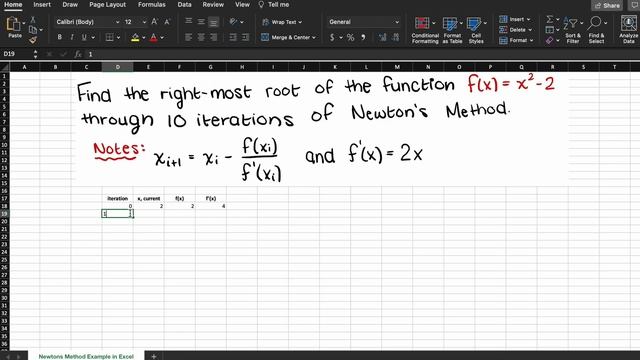The width and height of the screenshot is (640, 360).
Task: Align text to top of cell
Action: point(189,21)
